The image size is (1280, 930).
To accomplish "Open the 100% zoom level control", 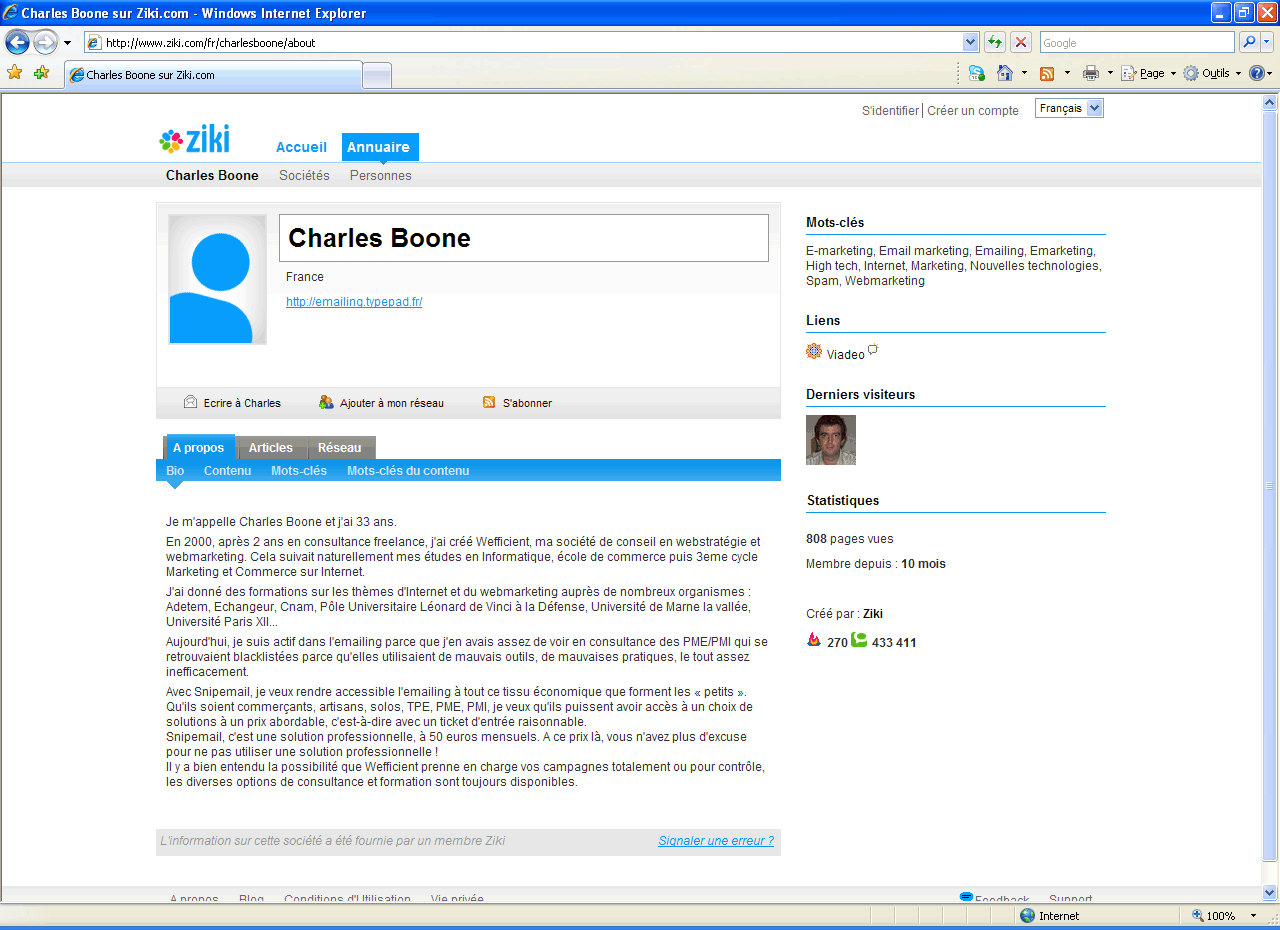I will pos(1226,915).
